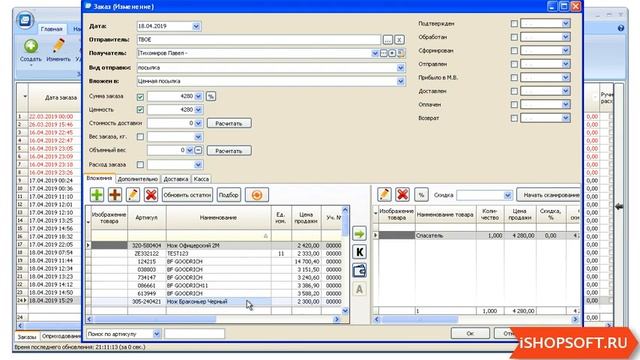Select the Нож Офицерский 2М row

click(216, 245)
